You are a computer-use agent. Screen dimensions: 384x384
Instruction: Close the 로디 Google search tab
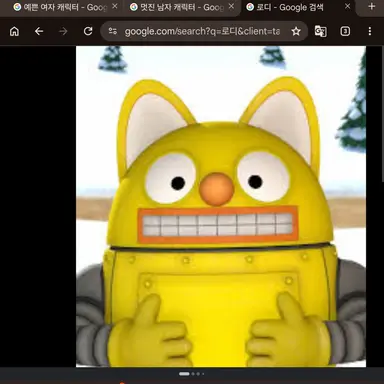347,6
